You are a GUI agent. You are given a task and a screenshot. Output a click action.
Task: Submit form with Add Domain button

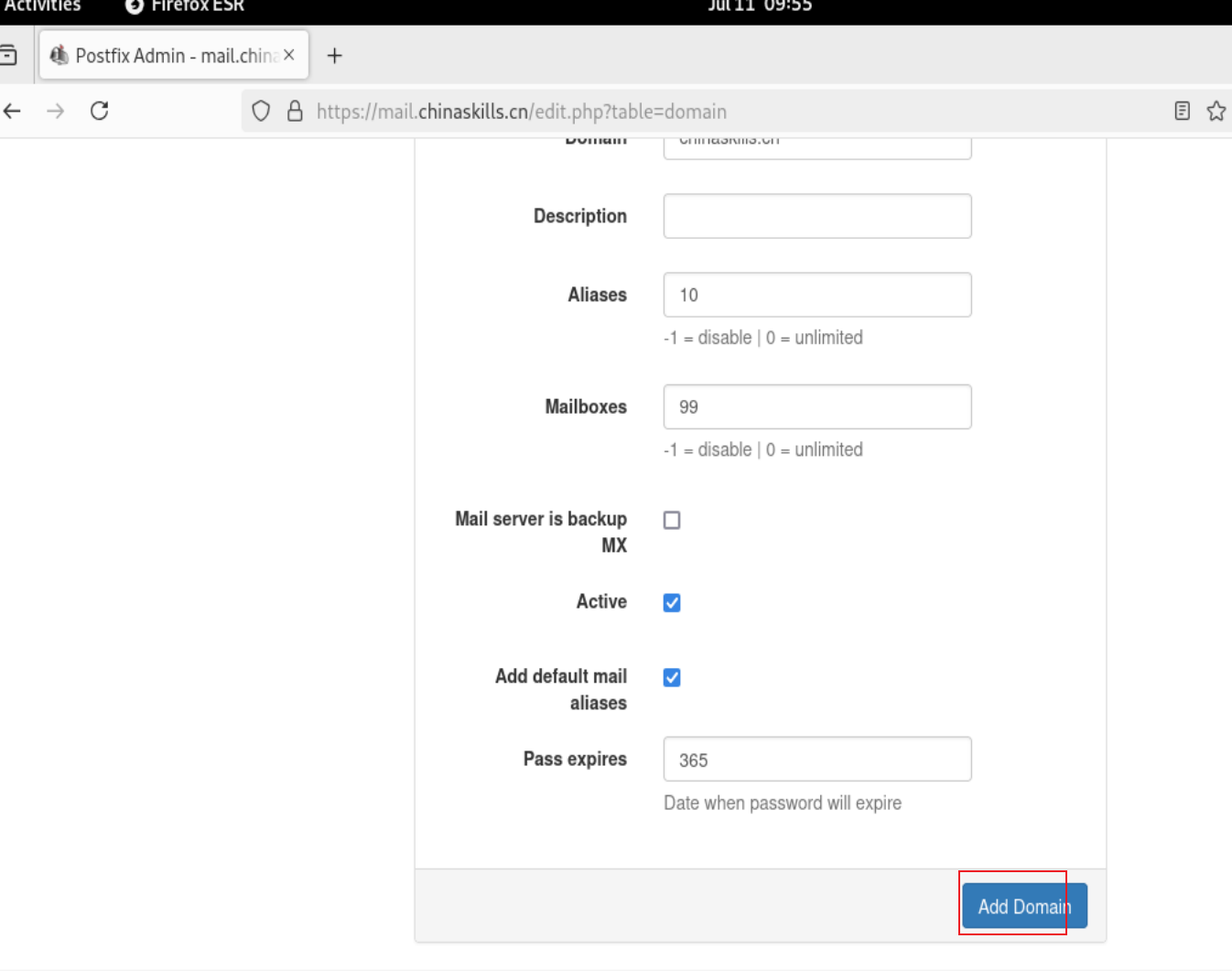point(1024,906)
